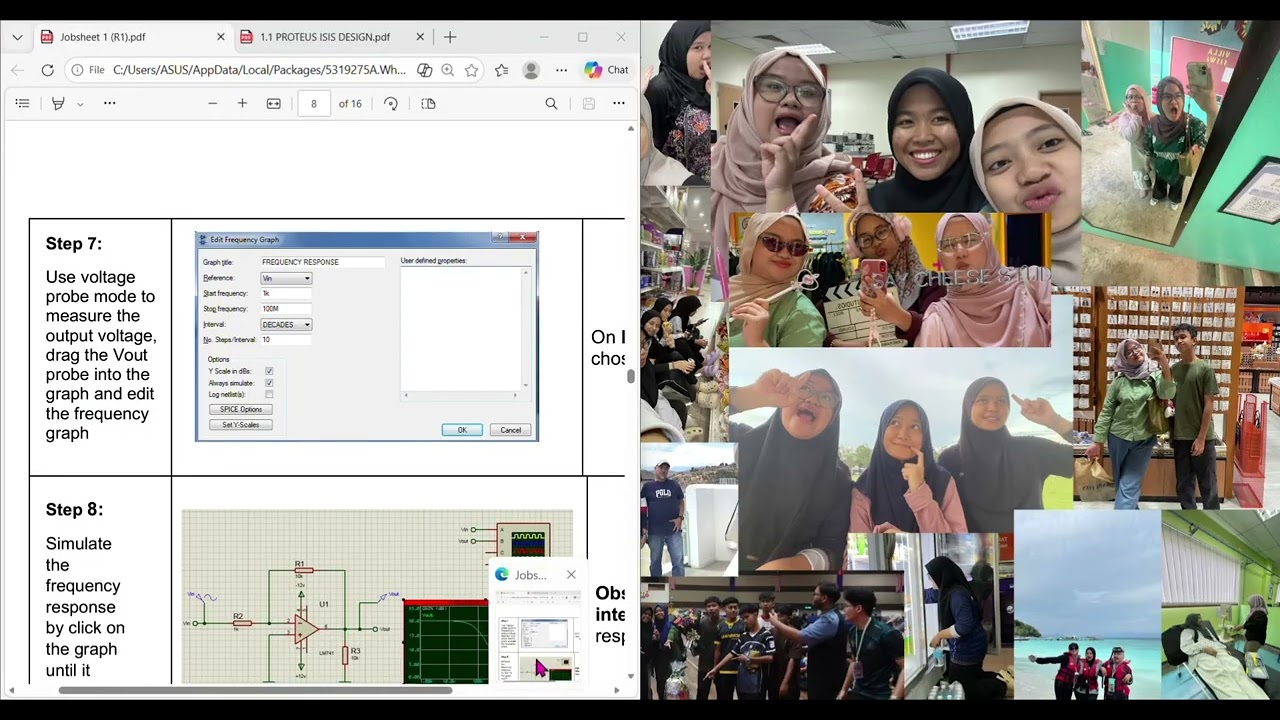Toggle Always simulate checkbox
The image size is (1280, 720).
click(269, 383)
